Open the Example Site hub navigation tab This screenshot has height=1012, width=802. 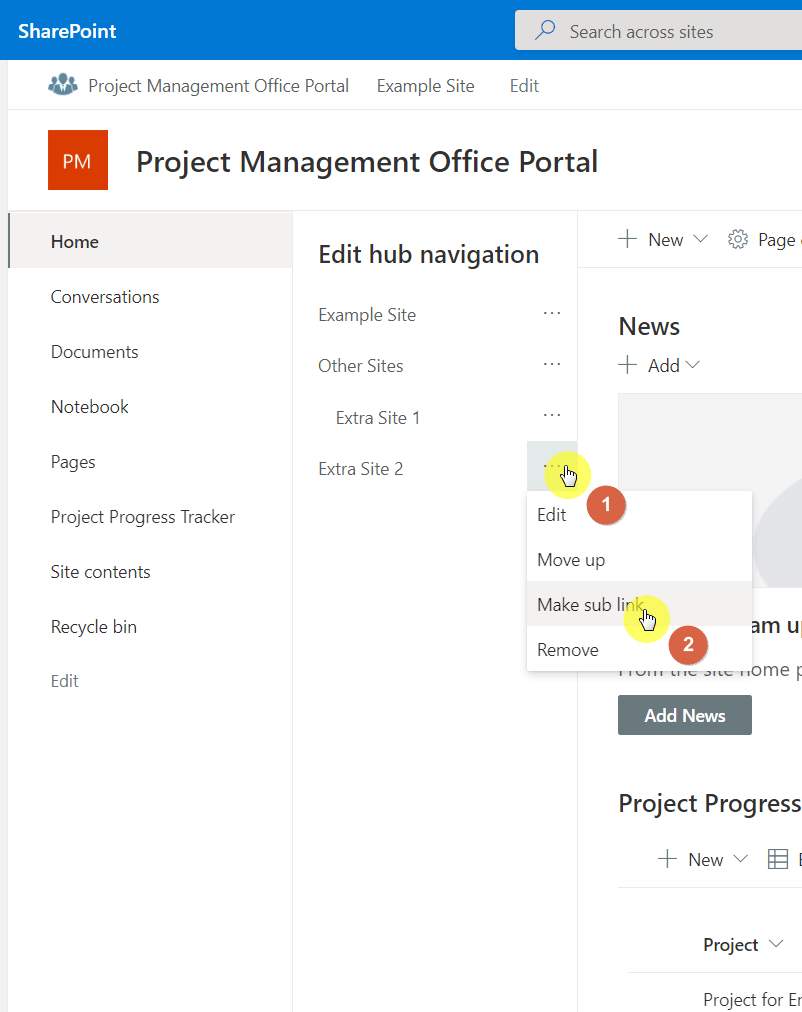coord(426,85)
